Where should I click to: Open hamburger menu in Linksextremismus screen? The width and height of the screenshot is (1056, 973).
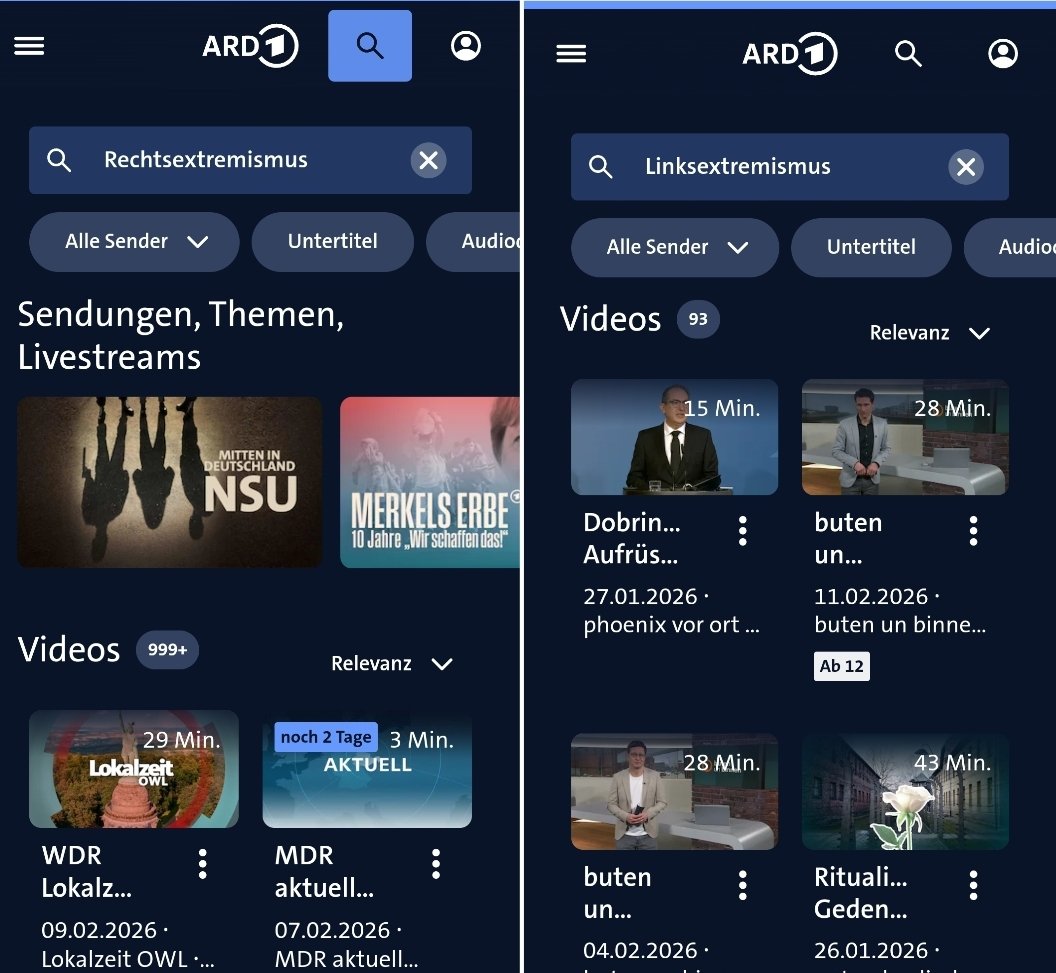coord(571,53)
